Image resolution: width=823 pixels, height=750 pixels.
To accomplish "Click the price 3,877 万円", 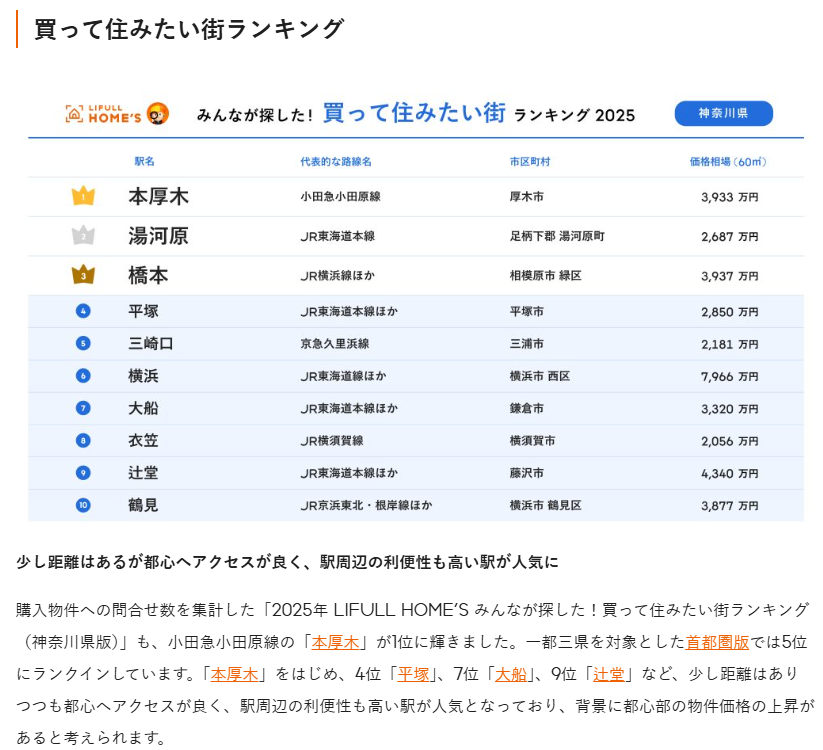I will point(730,506).
